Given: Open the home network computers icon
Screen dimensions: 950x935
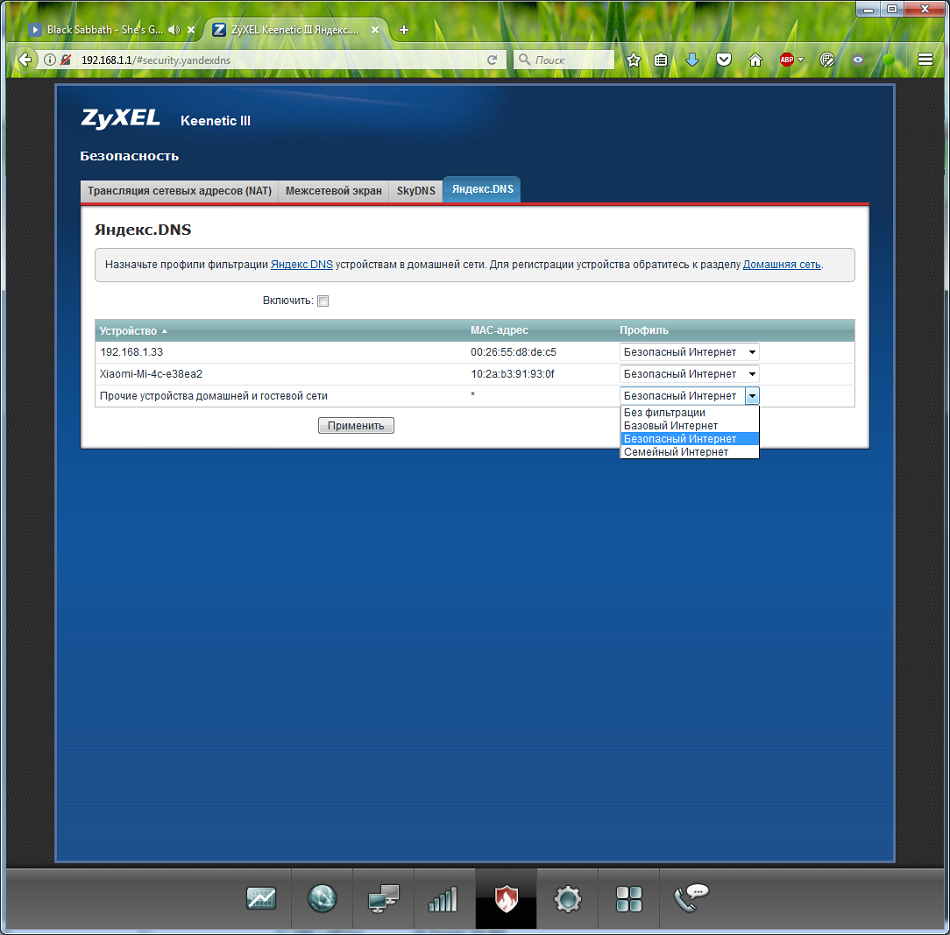Looking at the screenshot, I should pos(384,898).
